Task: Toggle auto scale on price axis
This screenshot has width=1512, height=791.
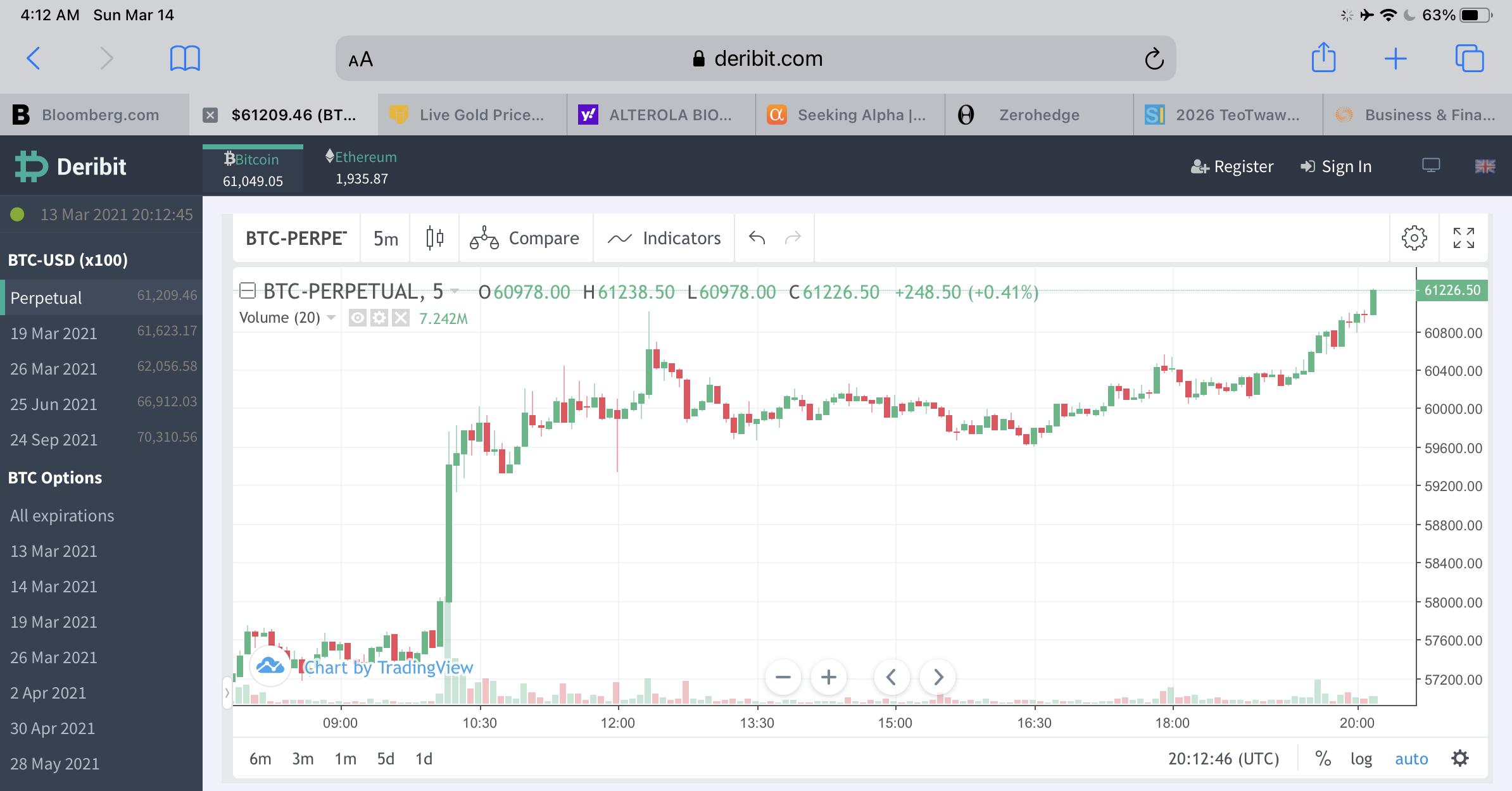Action: [1411, 759]
